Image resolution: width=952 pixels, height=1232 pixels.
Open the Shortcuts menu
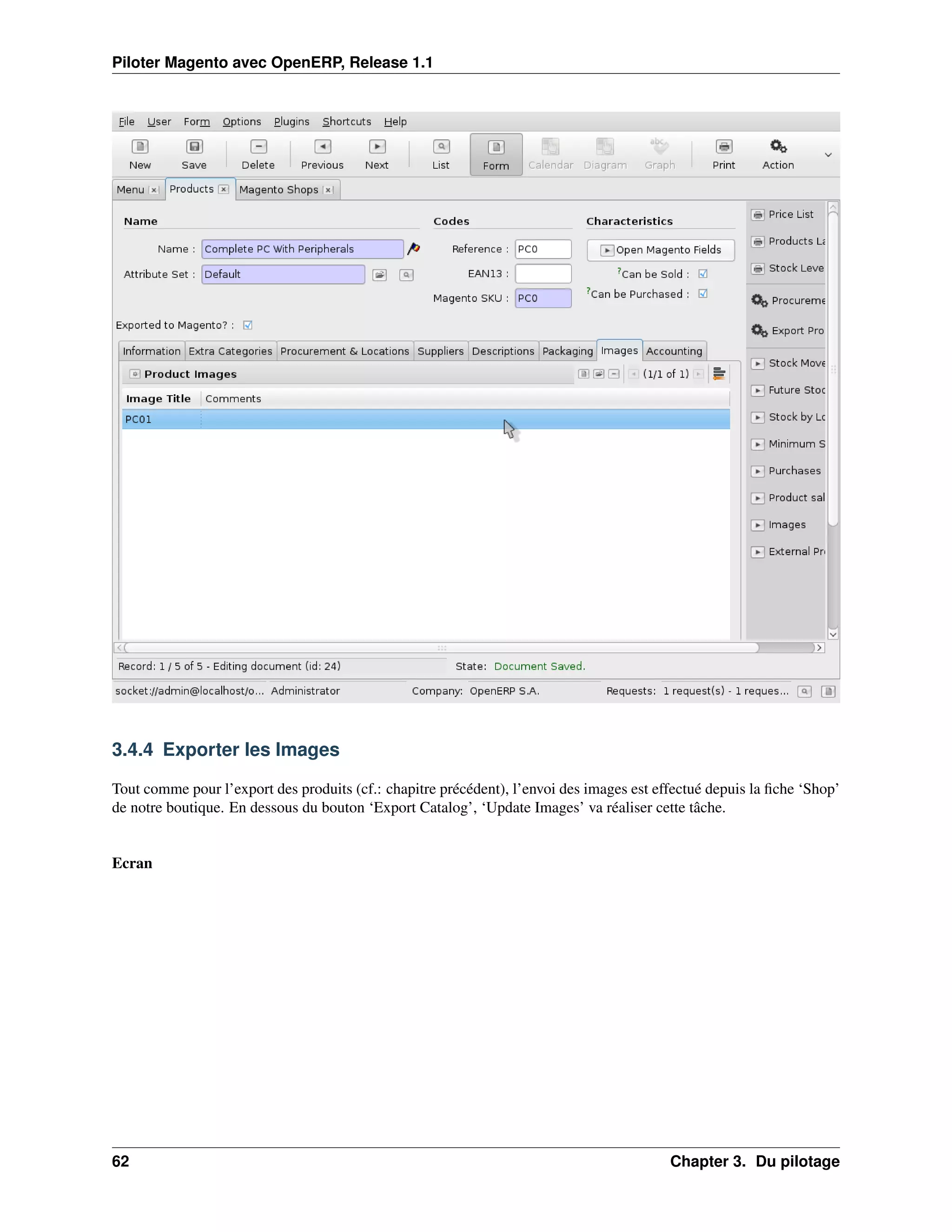[347, 121]
